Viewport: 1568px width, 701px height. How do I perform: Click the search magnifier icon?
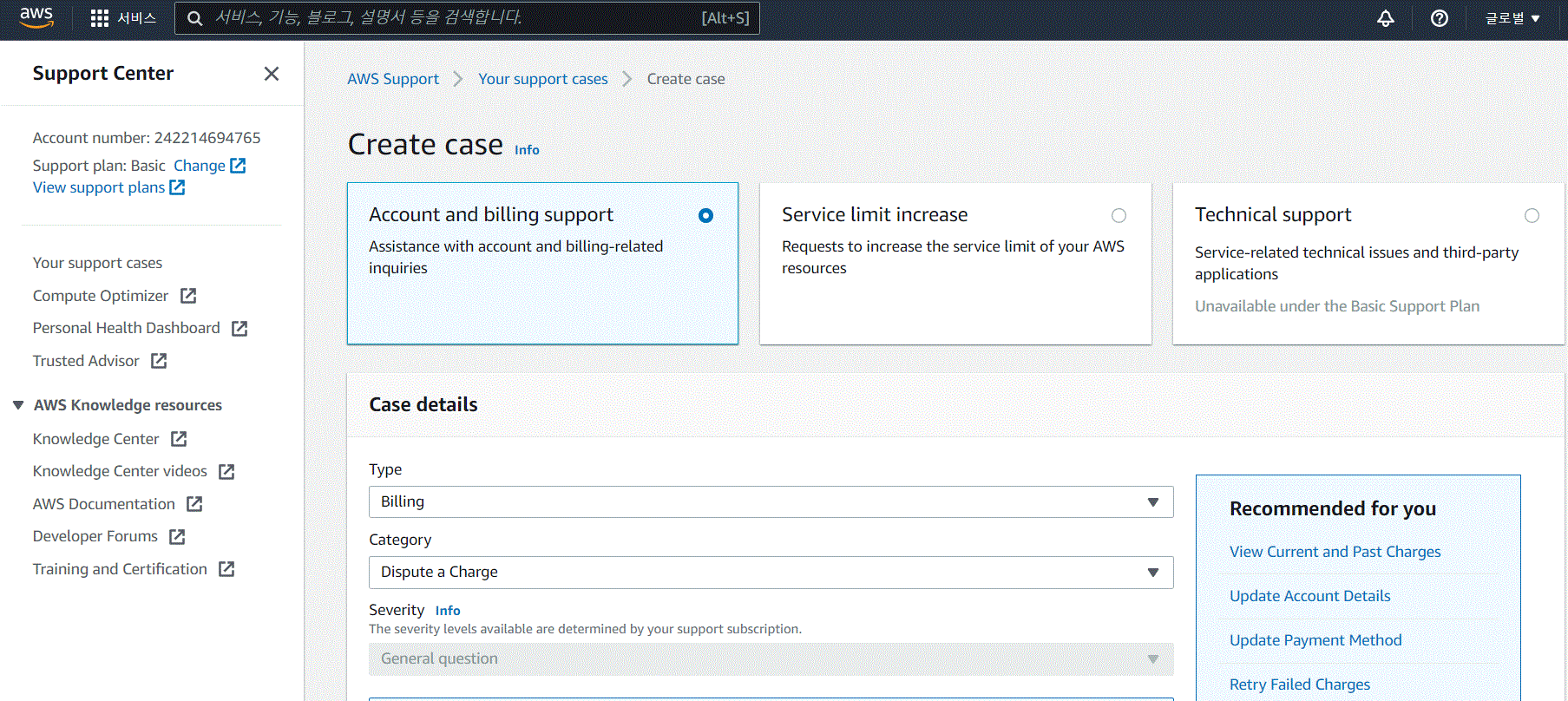tap(195, 18)
